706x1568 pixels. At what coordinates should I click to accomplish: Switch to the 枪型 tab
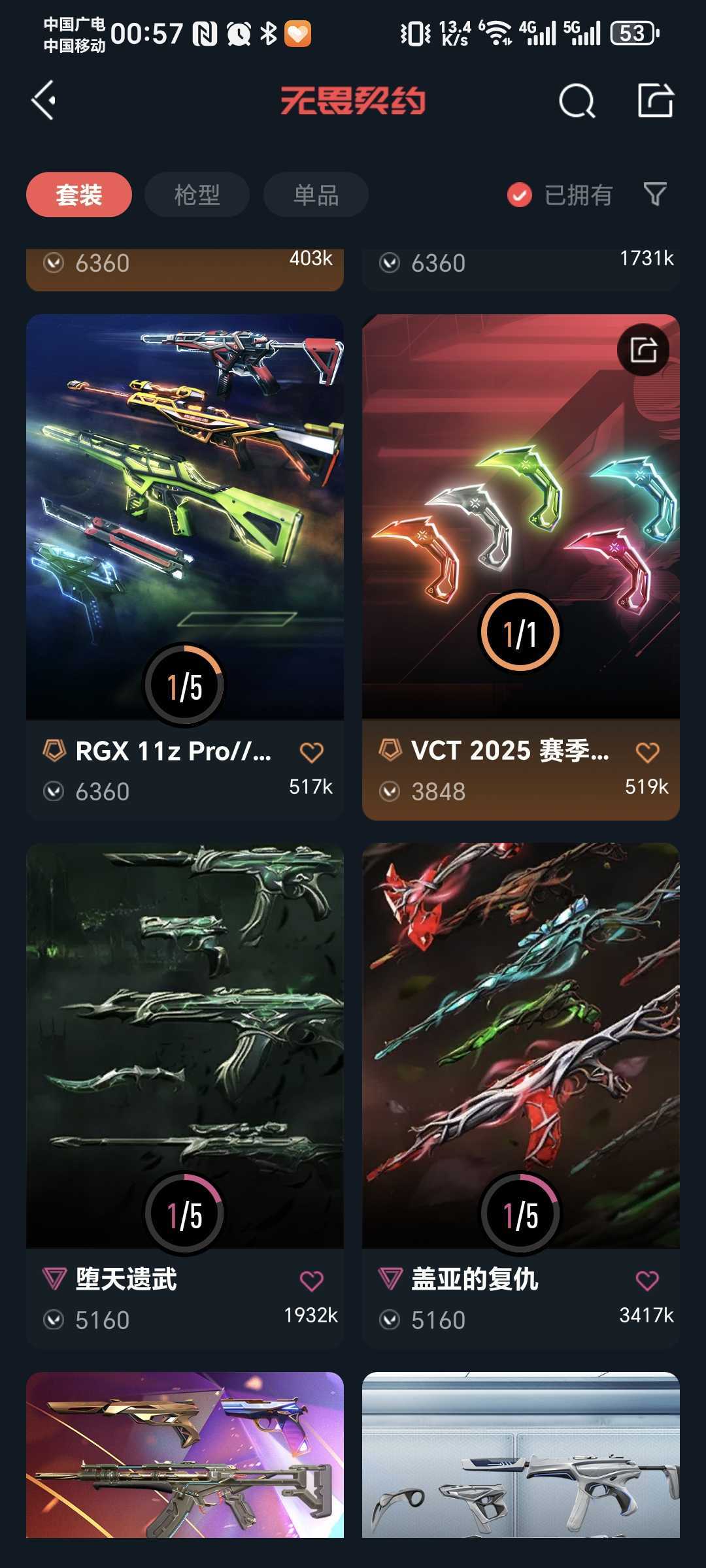[197, 195]
